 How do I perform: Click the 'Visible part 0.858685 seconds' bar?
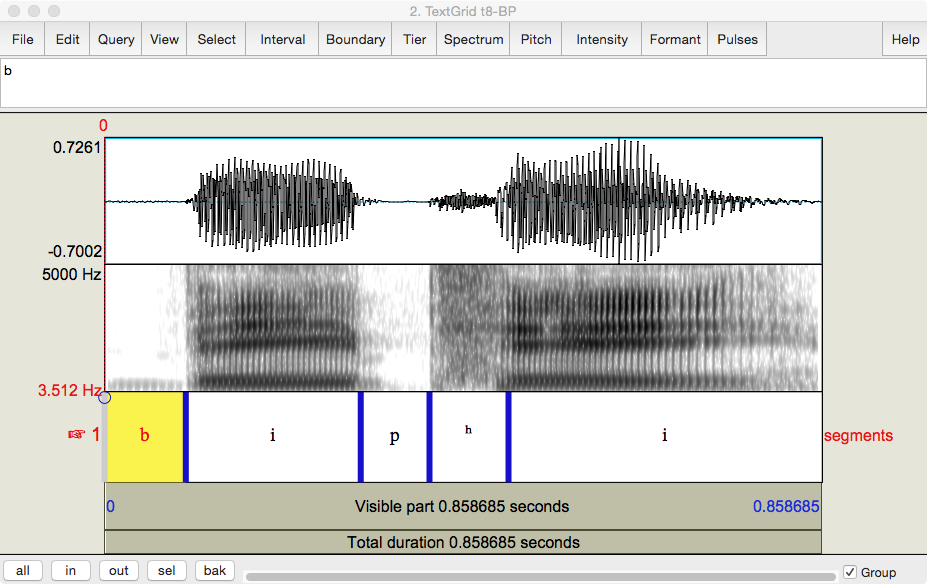click(x=463, y=507)
